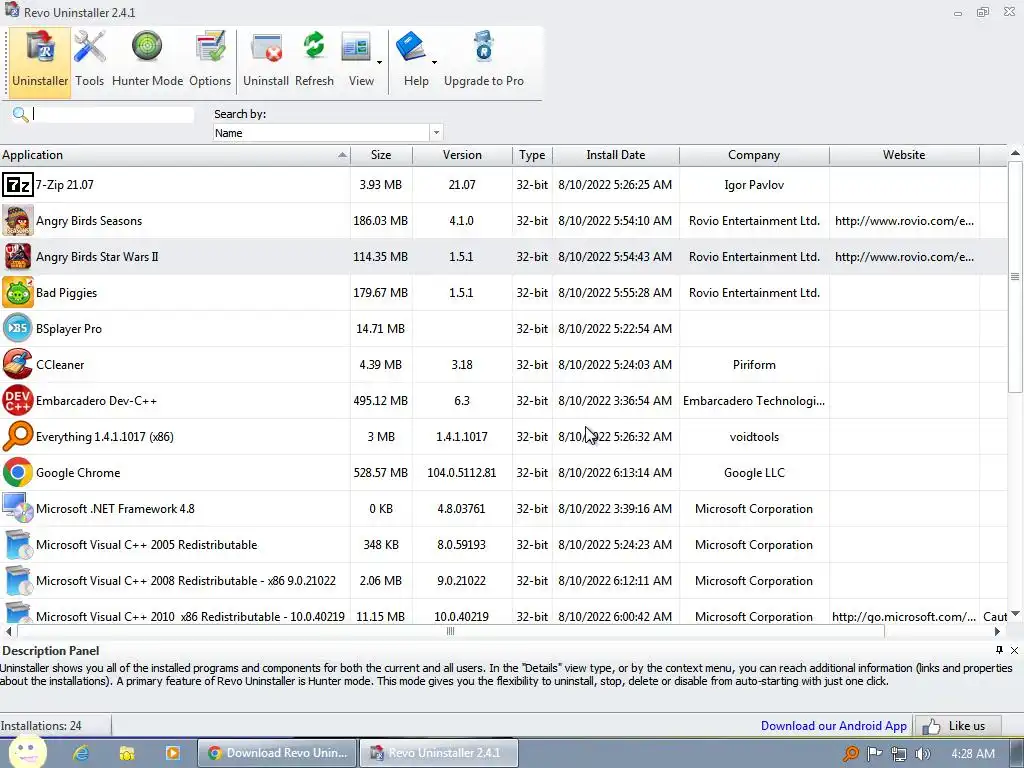
Task: Sort by the Company column header
Action: click(x=754, y=155)
